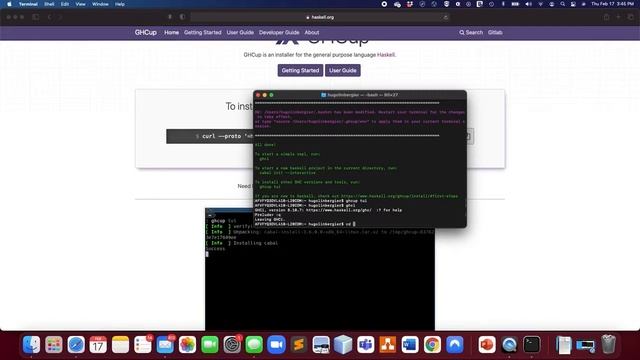Open User Guide in GHCup navbar
This screenshot has height=360, width=640.
[240, 32]
